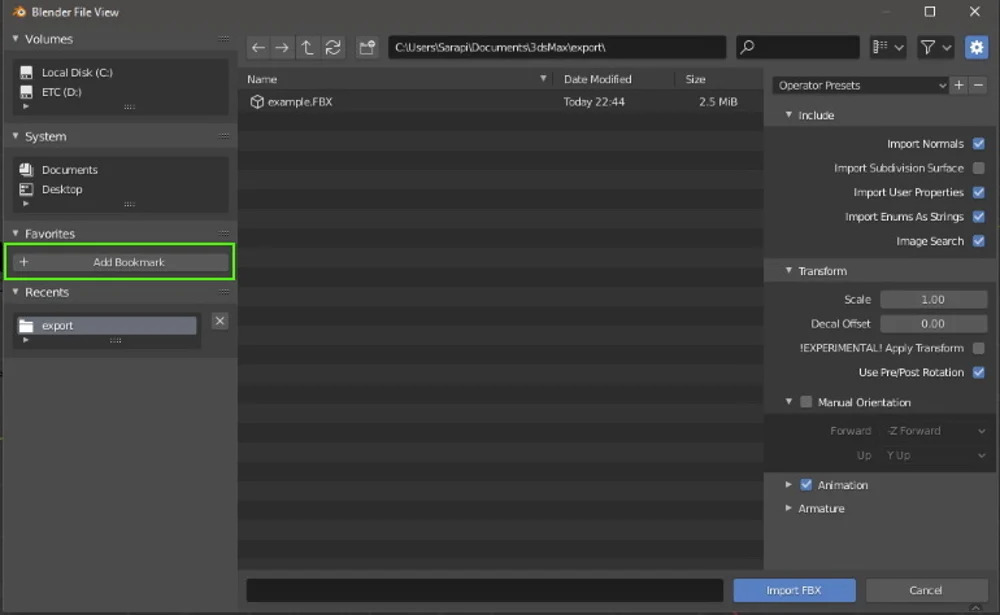The width and height of the screenshot is (1000, 615).
Task: Click Add Bookmark in Favorites
Action: point(119,261)
